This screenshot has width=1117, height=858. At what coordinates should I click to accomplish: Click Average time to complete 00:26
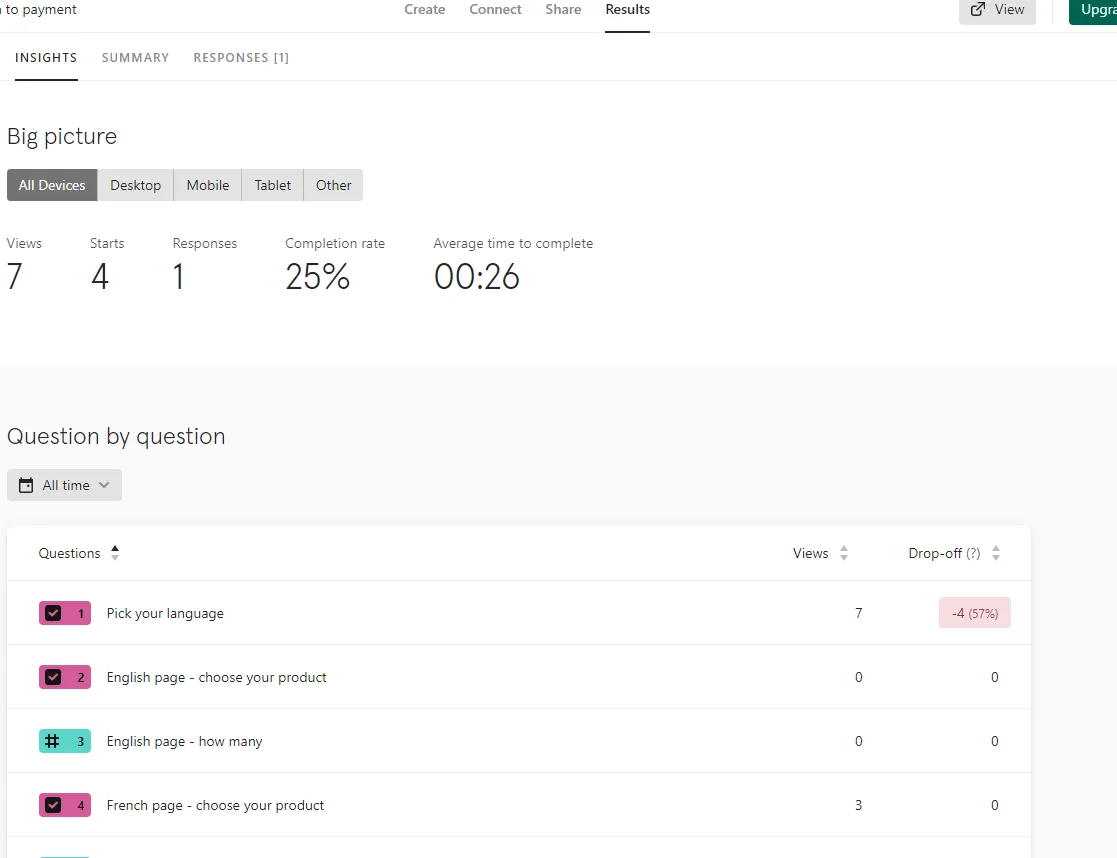click(x=477, y=276)
